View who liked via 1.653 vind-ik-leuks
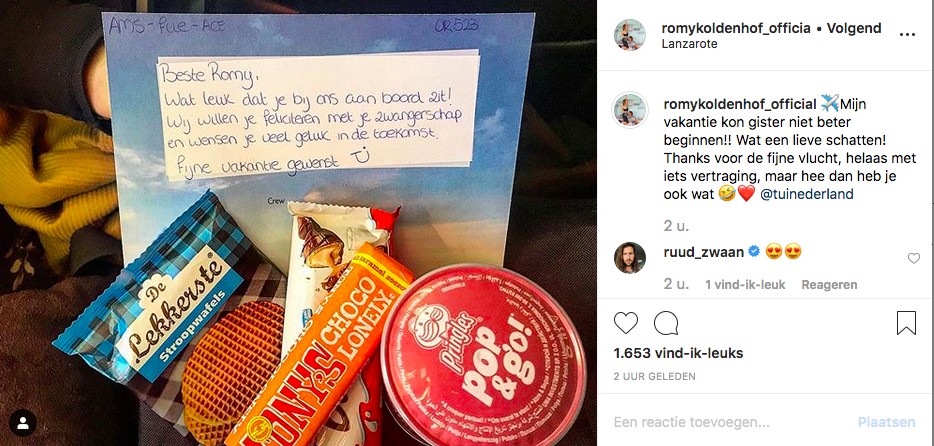 tap(678, 353)
